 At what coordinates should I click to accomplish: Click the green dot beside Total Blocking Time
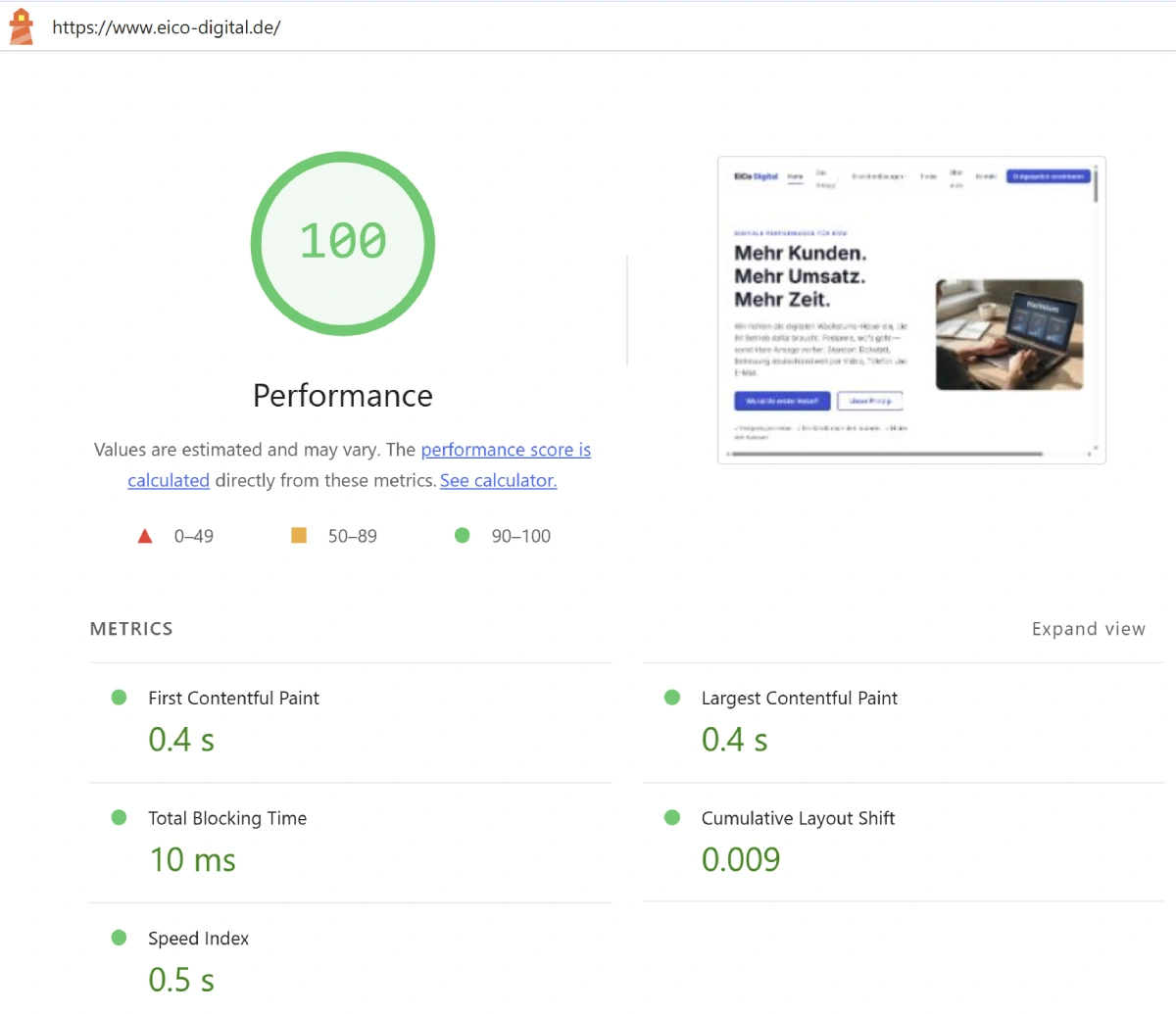click(120, 817)
